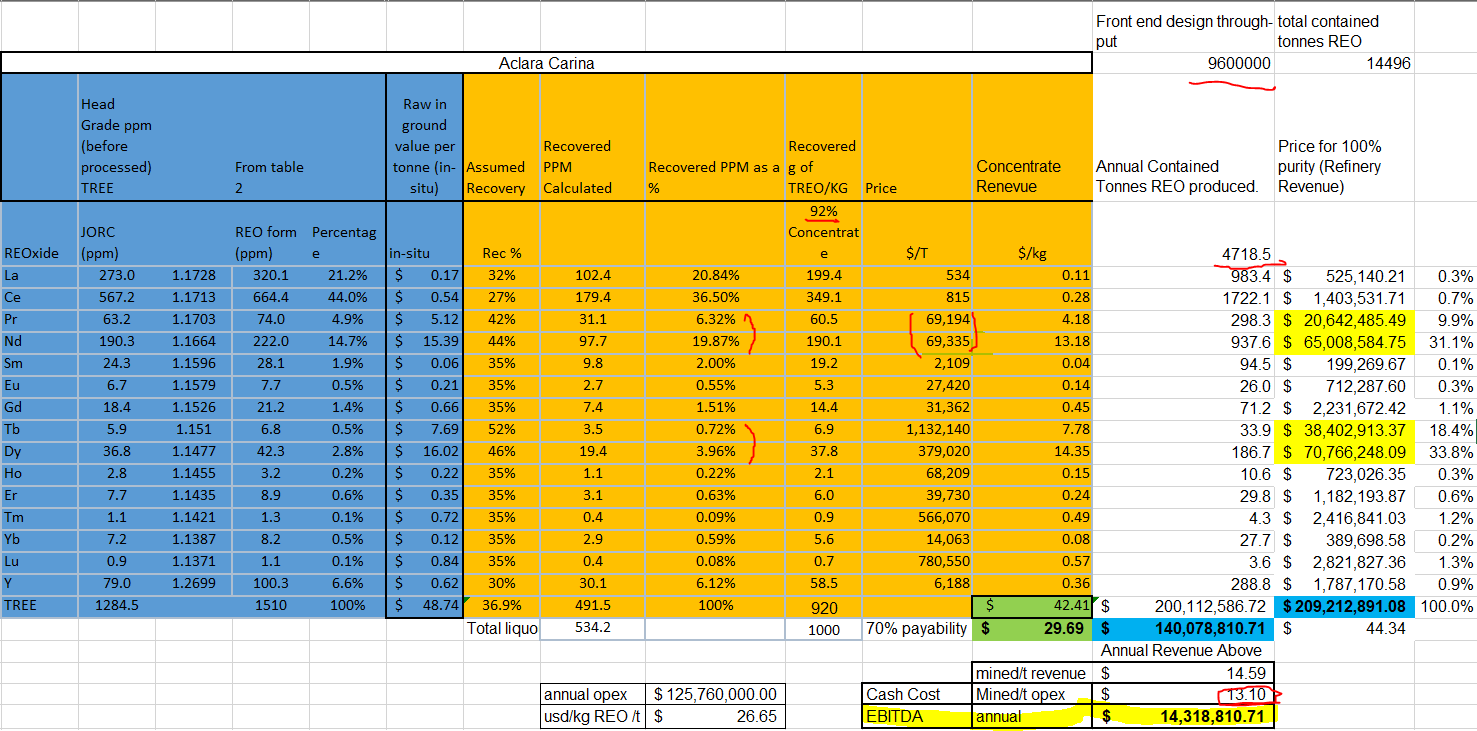Click the 'Total liquo' label cell

point(502,628)
